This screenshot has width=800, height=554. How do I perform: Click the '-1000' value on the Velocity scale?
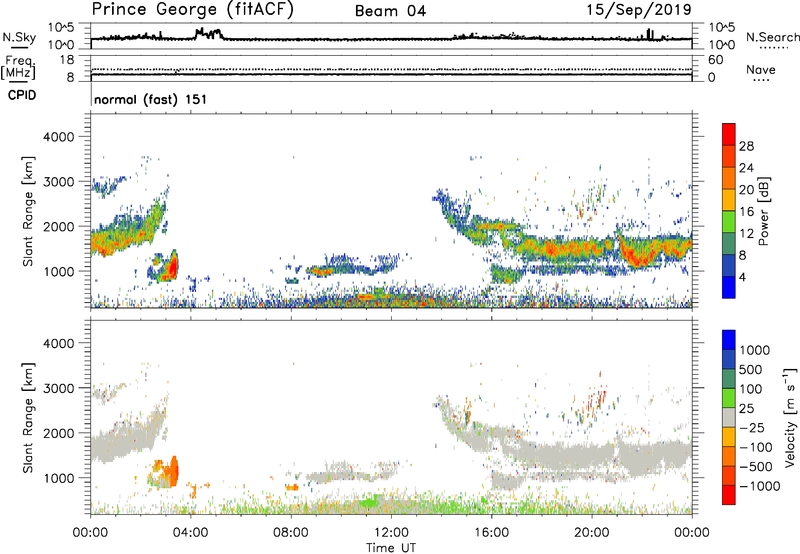pos(760,486)
